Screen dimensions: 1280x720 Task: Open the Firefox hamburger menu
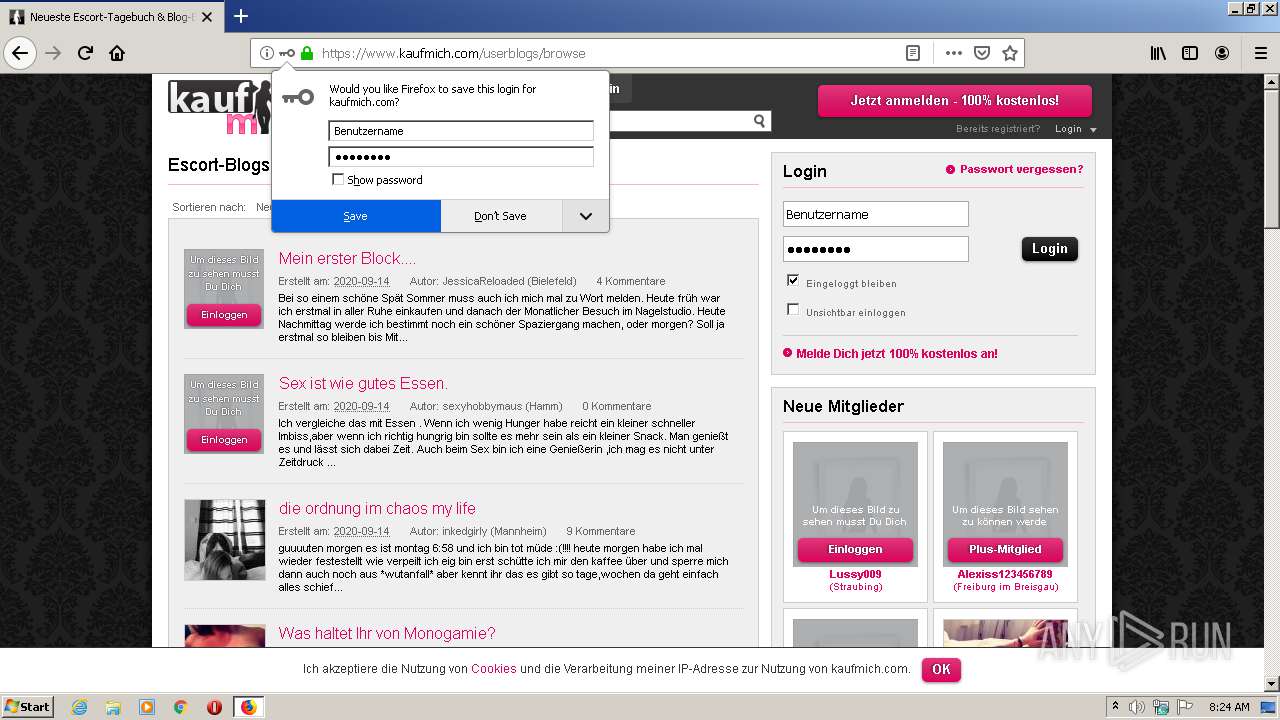(1261, 53)
